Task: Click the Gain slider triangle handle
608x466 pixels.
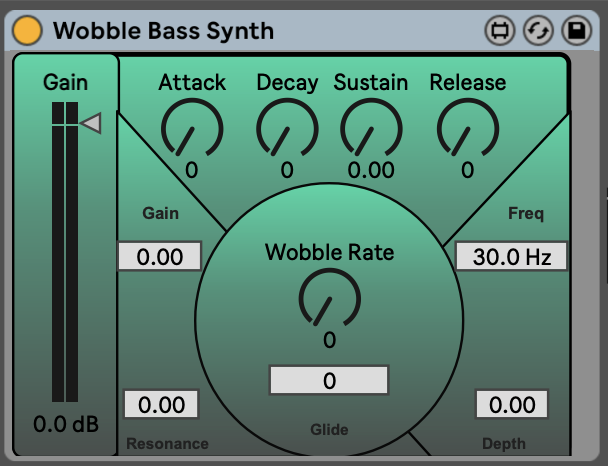Action: (x=91, y=123)
